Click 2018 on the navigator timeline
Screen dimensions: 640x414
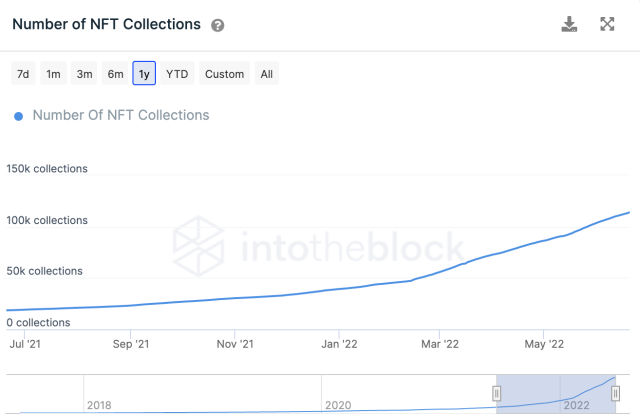98,405
